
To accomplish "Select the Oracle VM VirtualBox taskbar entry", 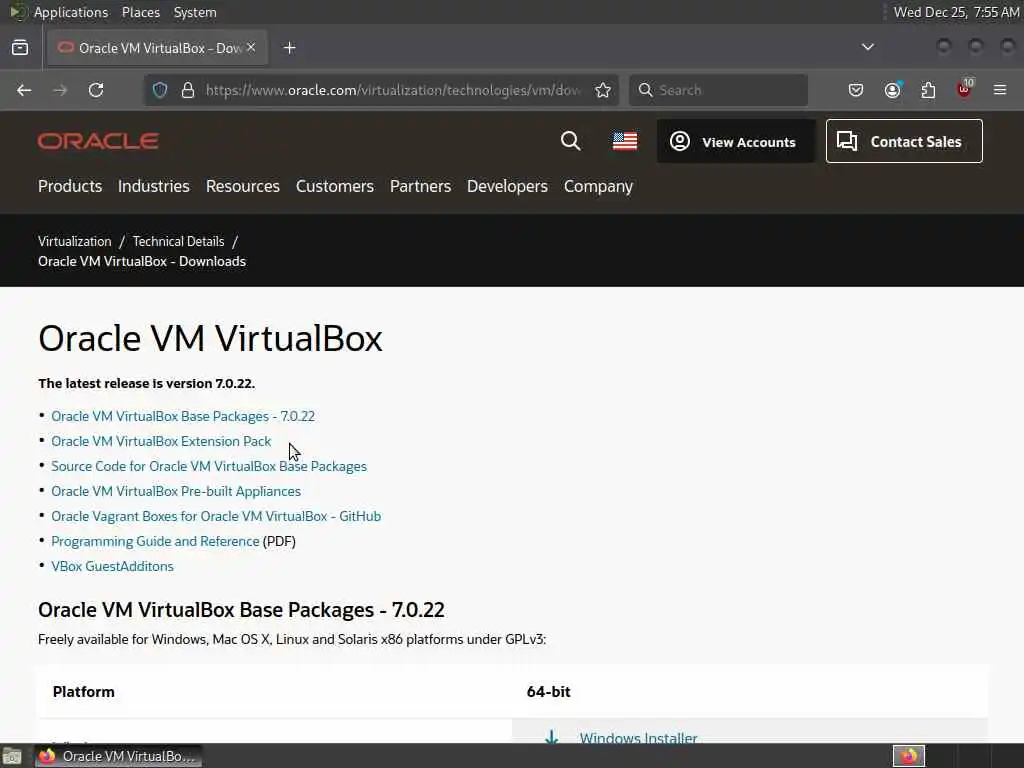I will (x=118, y=756).
